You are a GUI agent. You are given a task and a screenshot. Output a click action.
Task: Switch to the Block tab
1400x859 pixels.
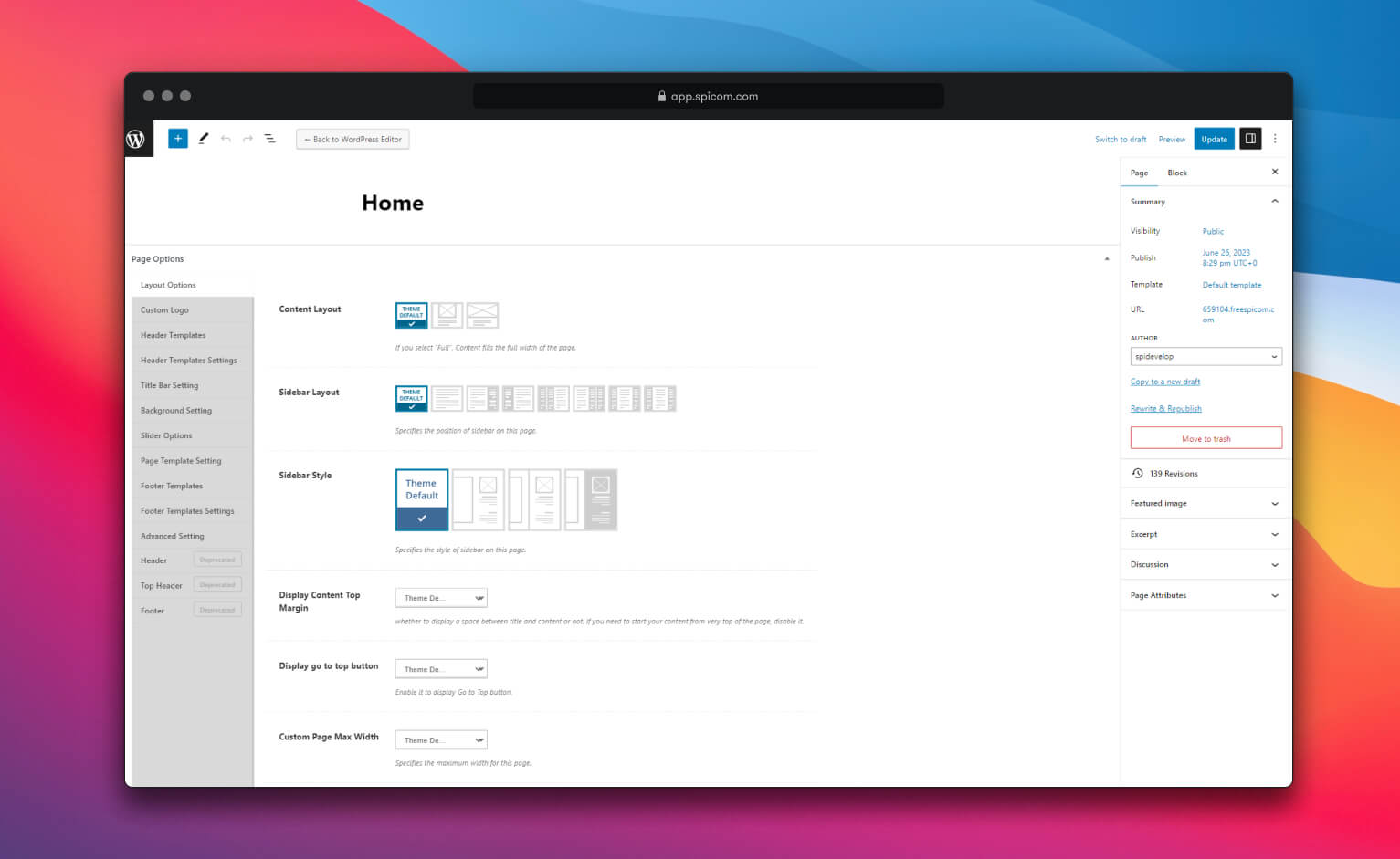(x=1177, y=173)
